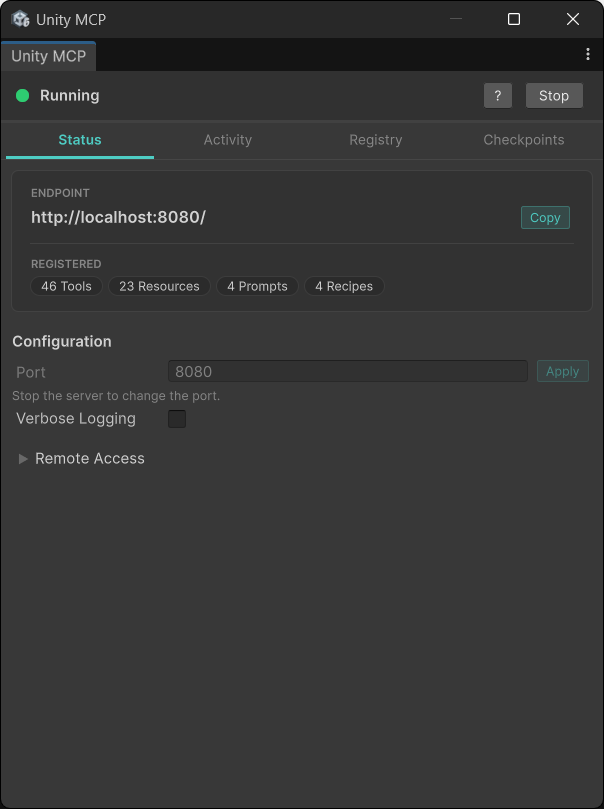Switch to the Status tab
This screenshot has width=604, height=809.
tap(80, 140)
